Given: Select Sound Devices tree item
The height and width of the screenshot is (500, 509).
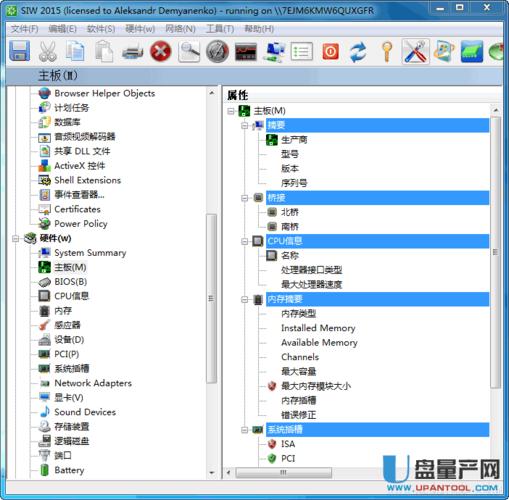Looking at the screenshot, I should click(x=85, y=412).
